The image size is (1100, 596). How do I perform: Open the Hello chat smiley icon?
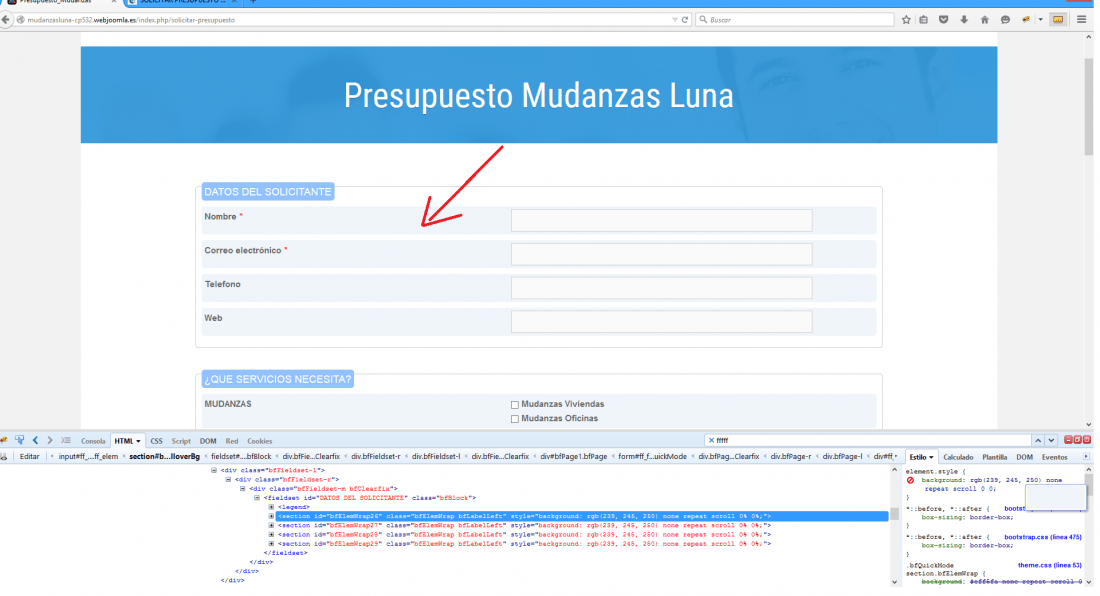click(x=1005, y=20)
